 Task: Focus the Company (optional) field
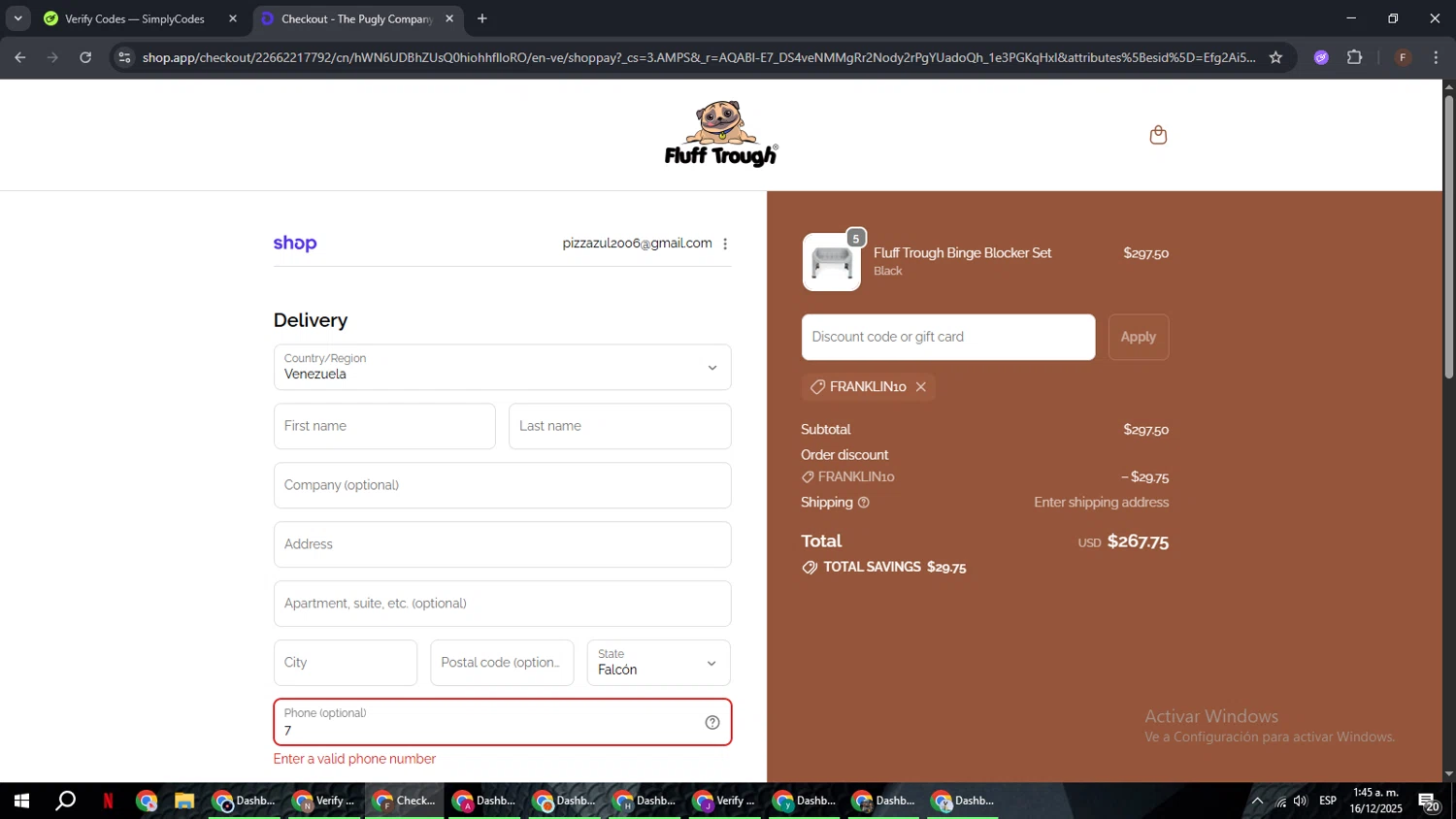point(502,485)
